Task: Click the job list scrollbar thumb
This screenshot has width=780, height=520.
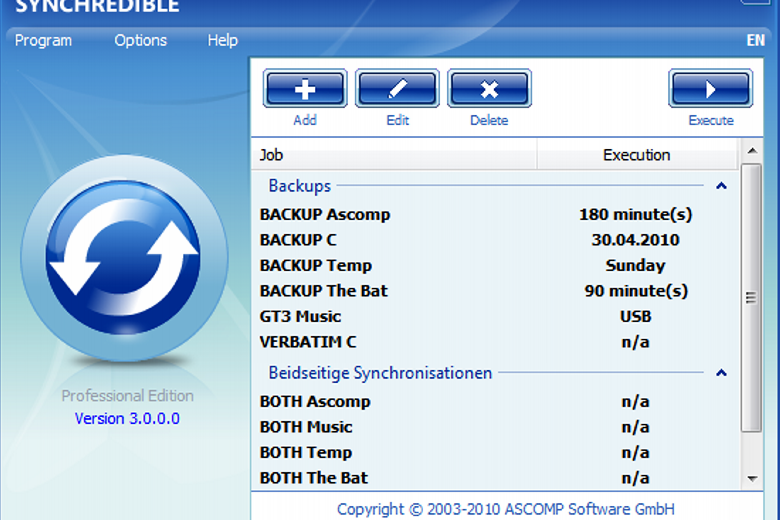Action: [x=751, y=298]
